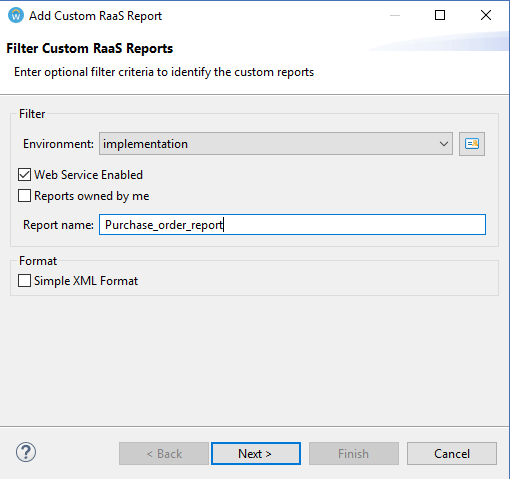Open the environment management icon button
Viewport: 510px width, 479px height.
point(472,144)
